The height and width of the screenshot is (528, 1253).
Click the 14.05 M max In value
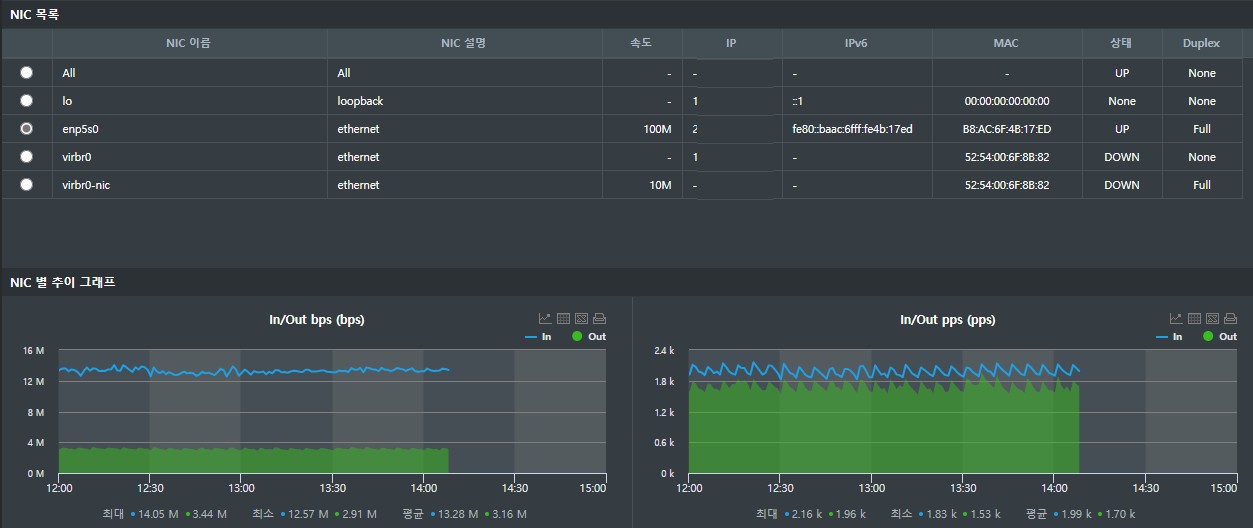pos(160,513)
